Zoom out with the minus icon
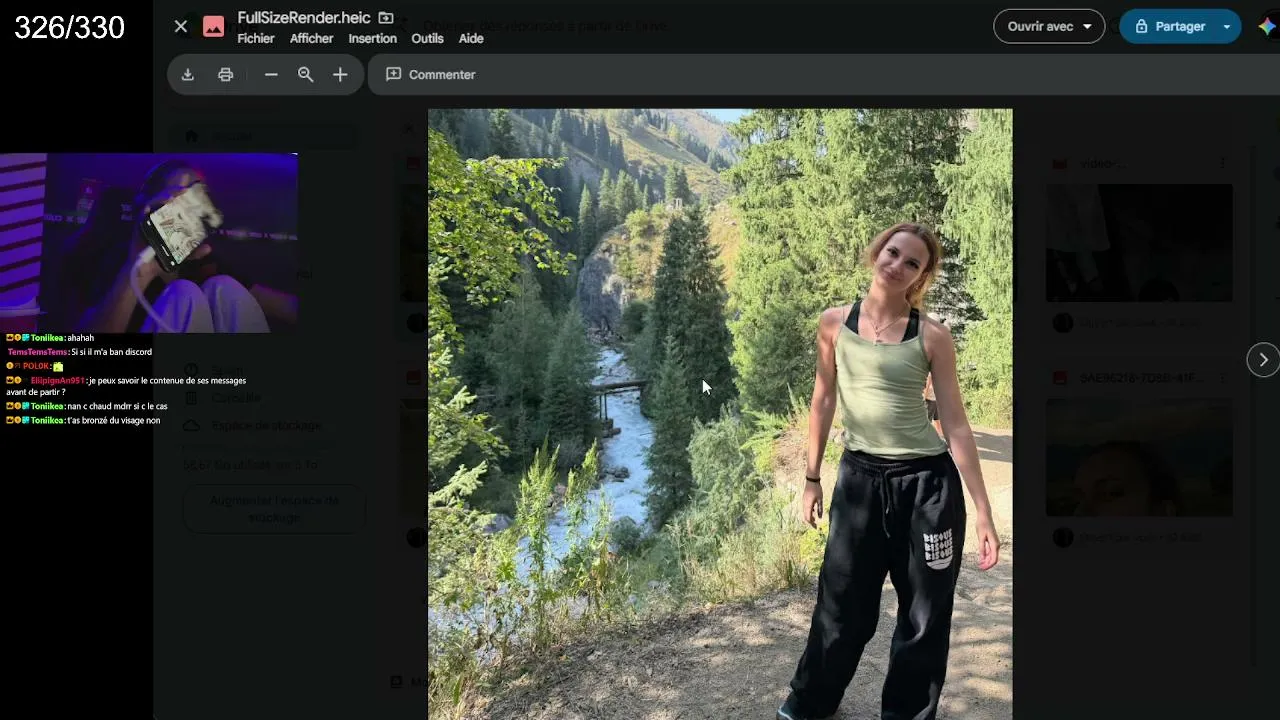The image size is (1280, 720). [271, 75]
